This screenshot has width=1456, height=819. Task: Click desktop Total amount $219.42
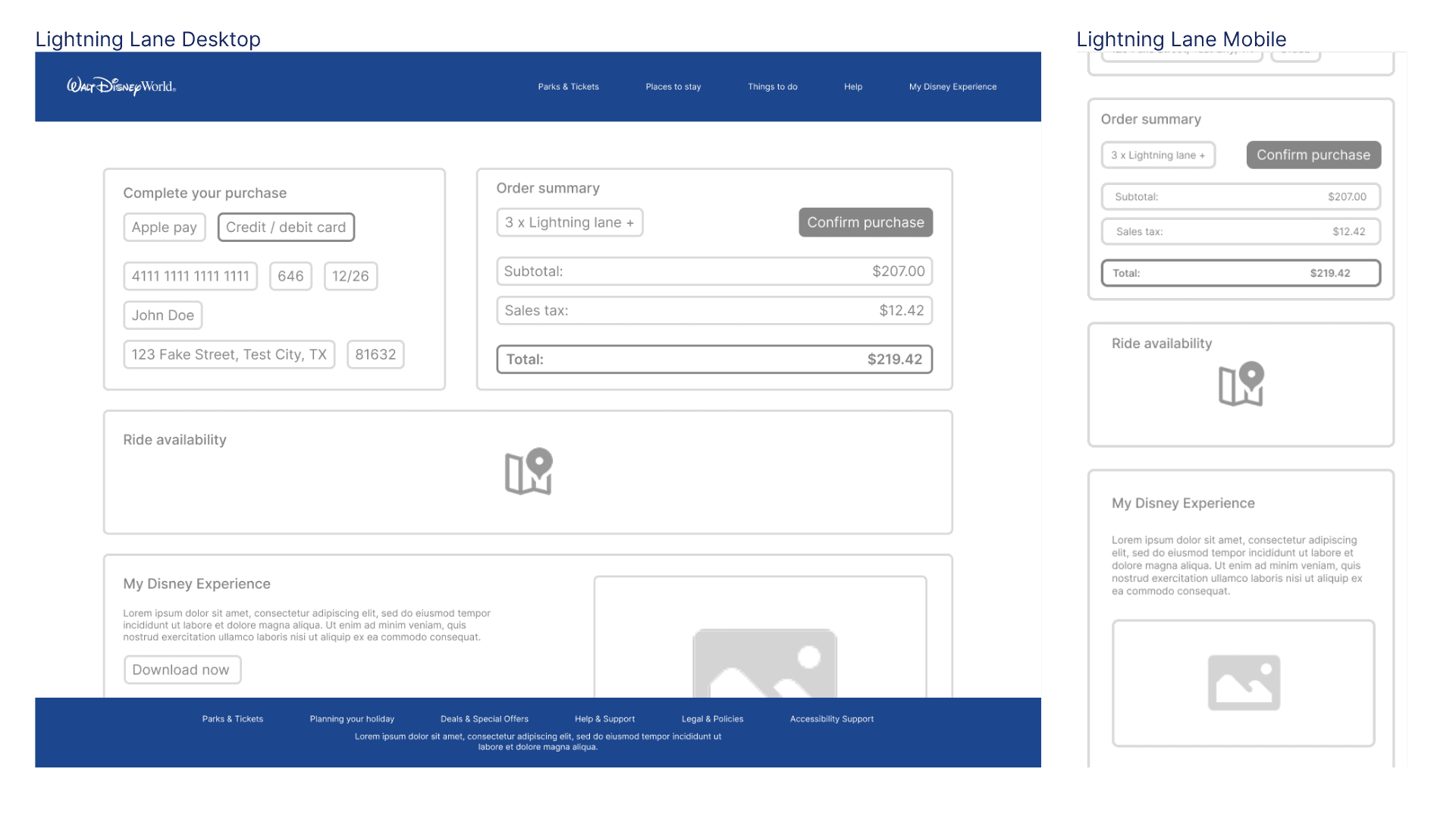tap(895, 359)
